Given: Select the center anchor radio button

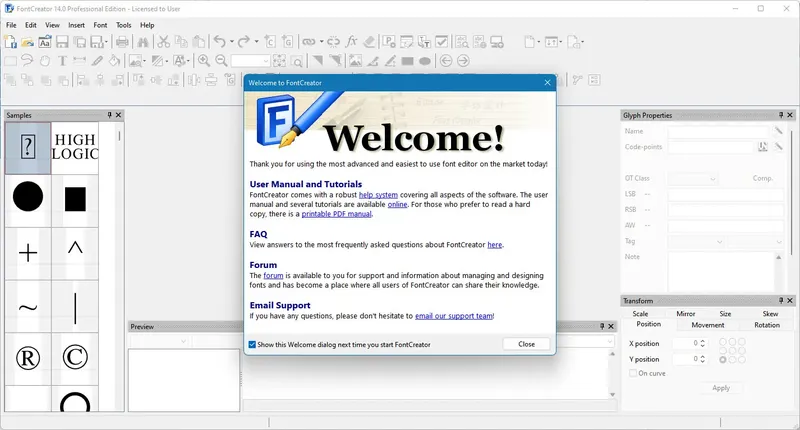Looking at the screenshot, I should pyautogui.click(x=732, y=350).
